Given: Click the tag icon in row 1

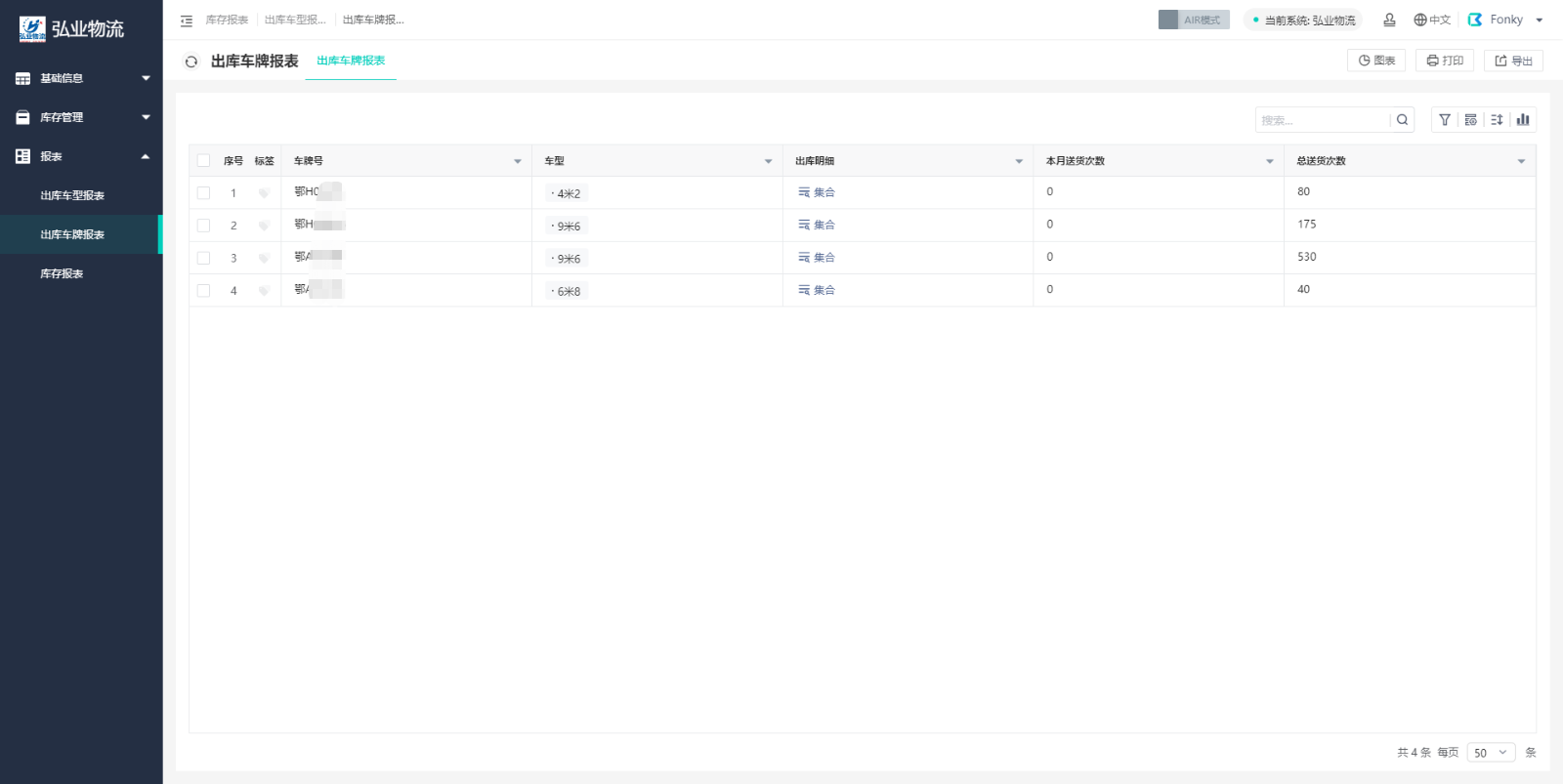Looking at the screenshot, I should [x=264, y=193].
